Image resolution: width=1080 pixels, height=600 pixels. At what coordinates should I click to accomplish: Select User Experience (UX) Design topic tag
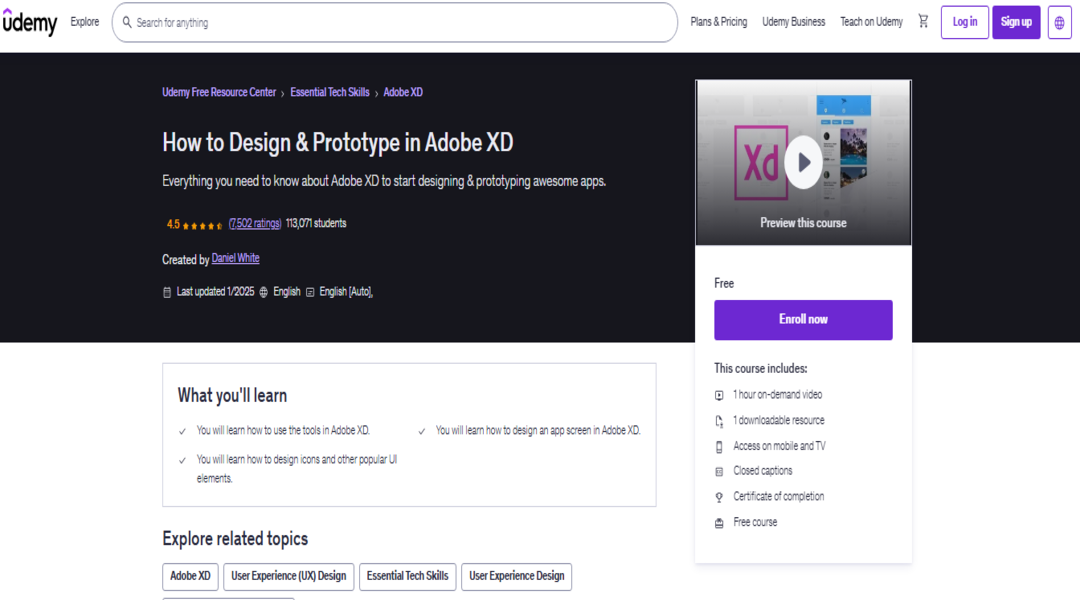click(x=289, y=577)
